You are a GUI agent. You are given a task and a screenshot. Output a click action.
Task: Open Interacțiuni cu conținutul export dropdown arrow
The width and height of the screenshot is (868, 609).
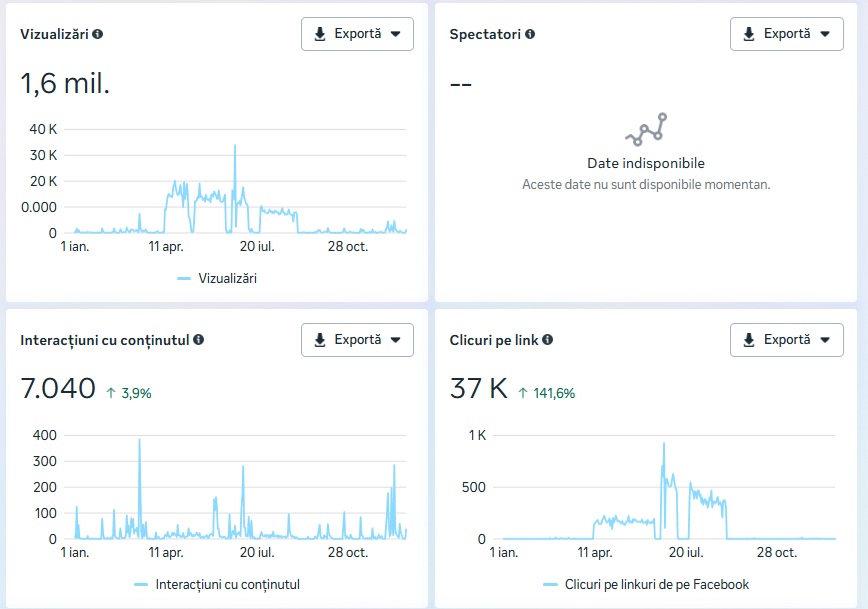click(x=395, y=340)
